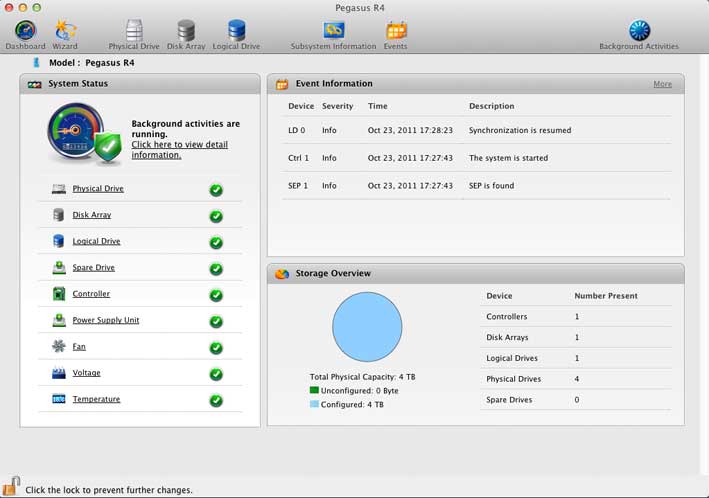Click green check status for Fan

216,348
